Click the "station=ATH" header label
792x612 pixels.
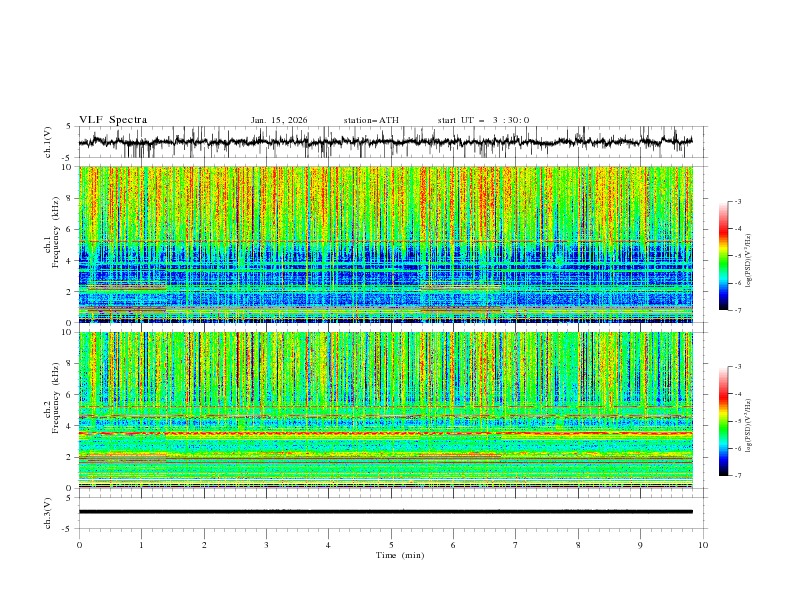pyautogui.click(x=371, y=120)
